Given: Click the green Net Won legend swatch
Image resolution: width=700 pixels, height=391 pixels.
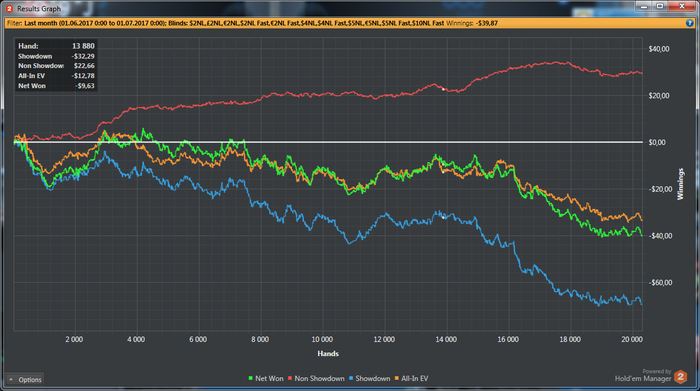Looking at the screenshot, I should [250, 379].
